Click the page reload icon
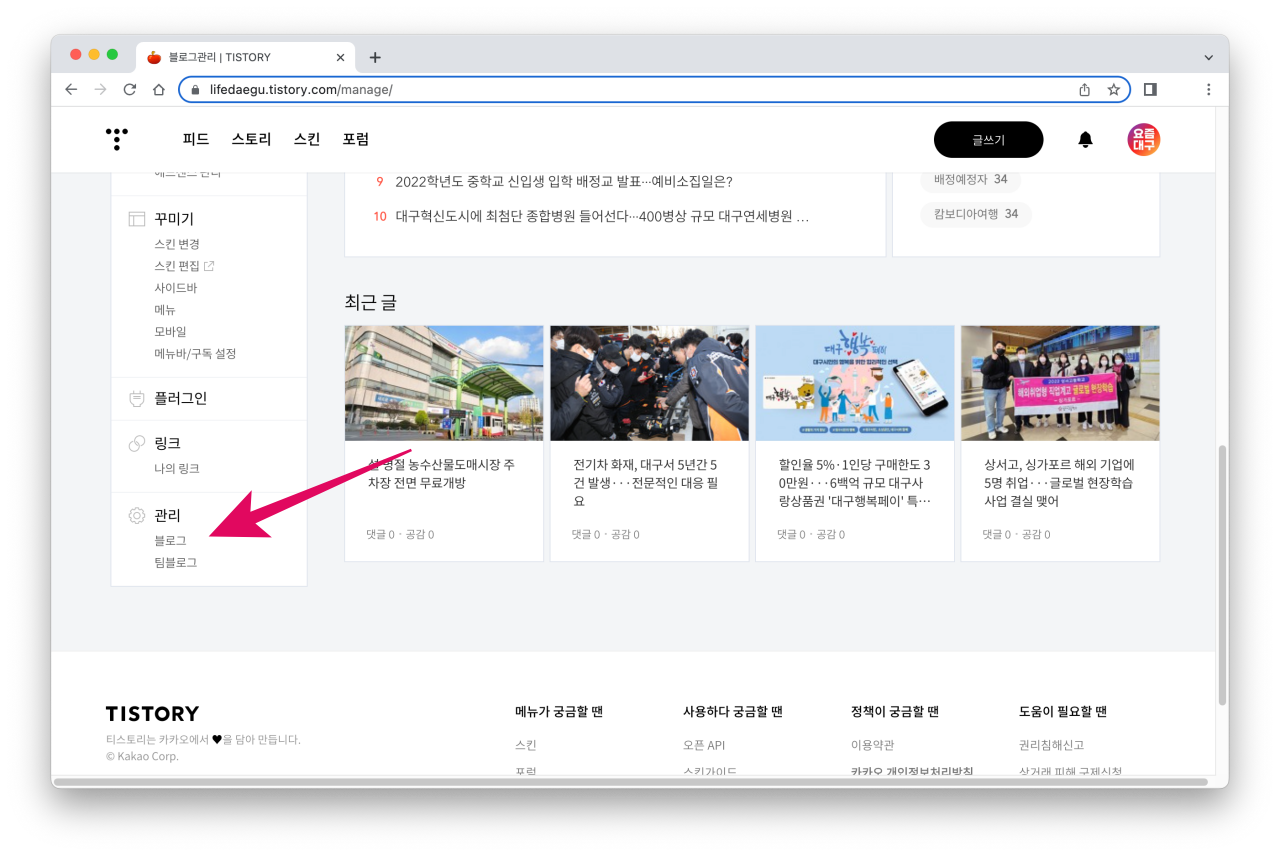Image resolution: width=1280 pixels, height=856 pixels. coord(130,89)
